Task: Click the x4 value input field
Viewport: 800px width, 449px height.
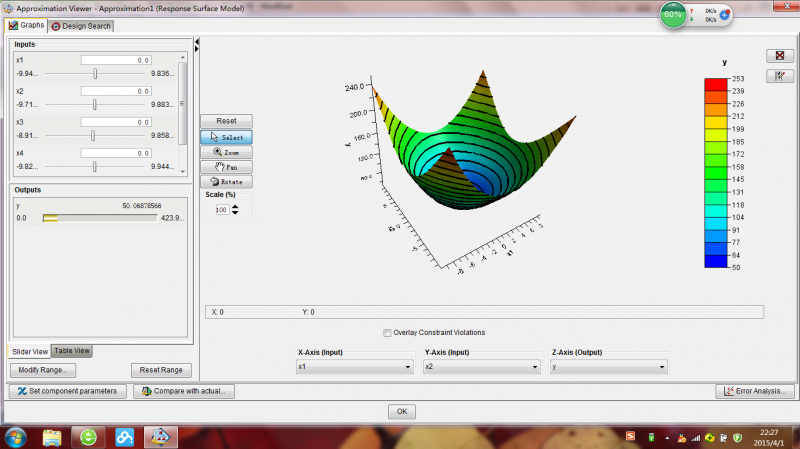Action: pyautogui.click(x=116, y=153)
